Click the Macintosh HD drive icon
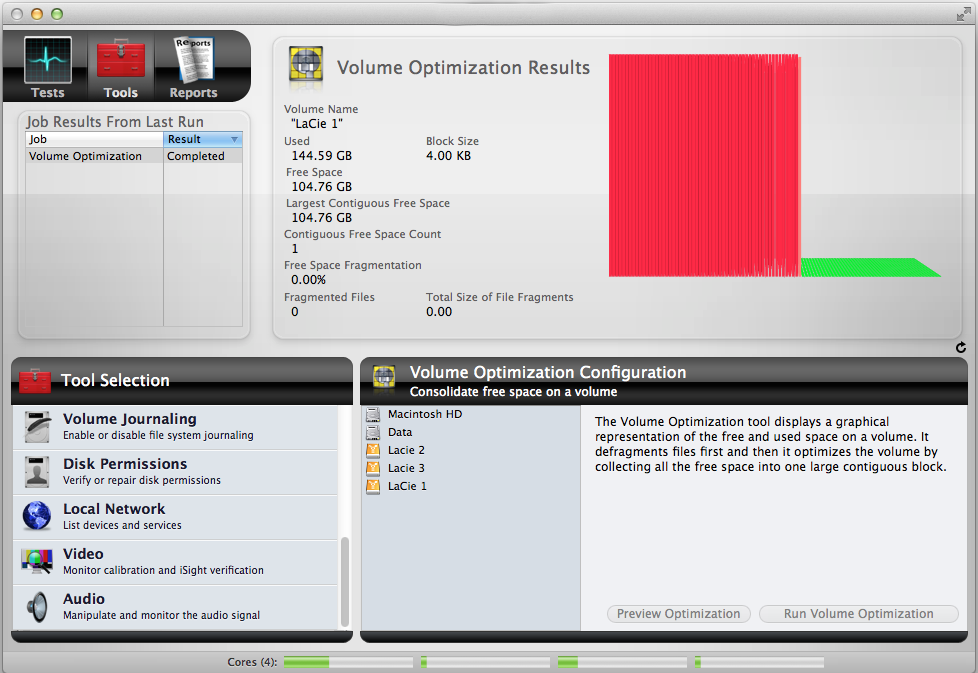Screen dimensions: 978x673 (373, 414)
